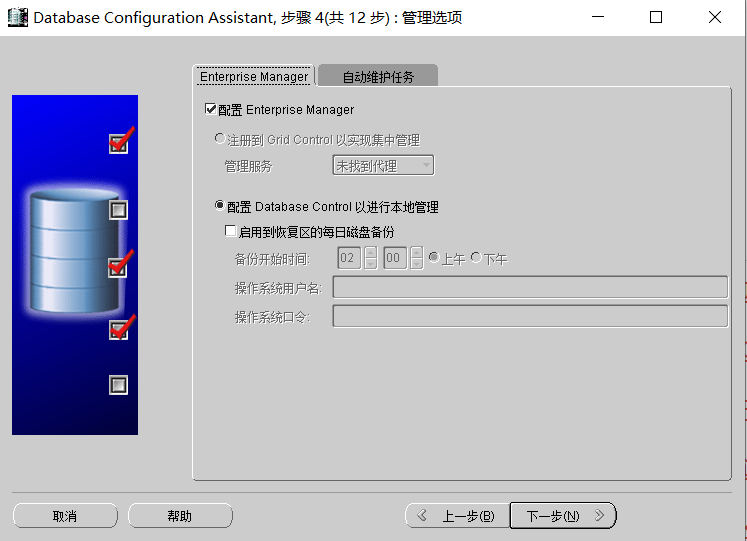Increase the backup minutes with up arrow
The width and height of the screenshot is (747, 541).
point(416,252)
